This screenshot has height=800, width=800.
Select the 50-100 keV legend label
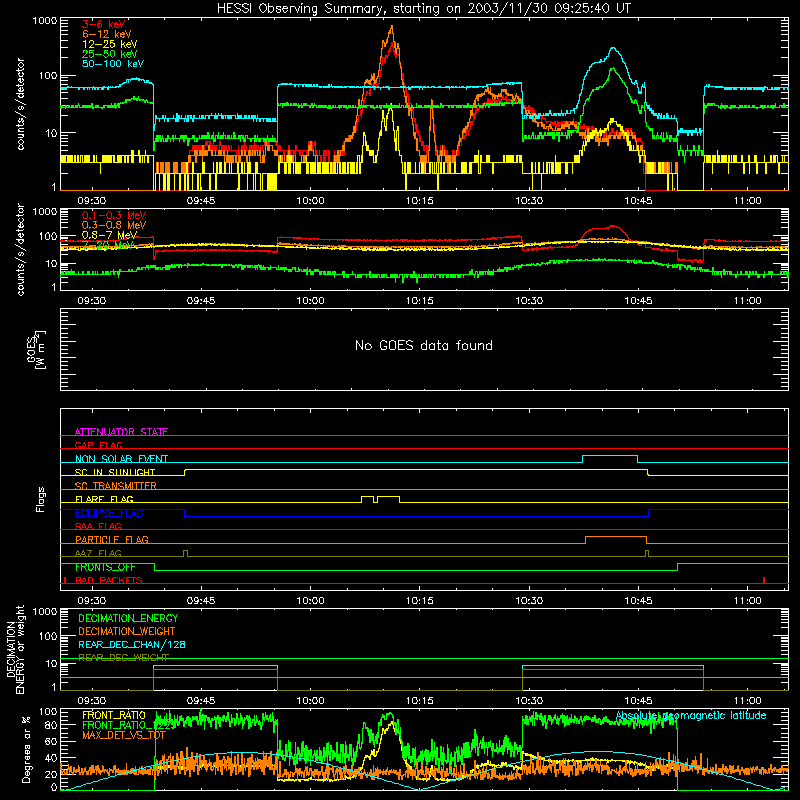coord(113,63)
